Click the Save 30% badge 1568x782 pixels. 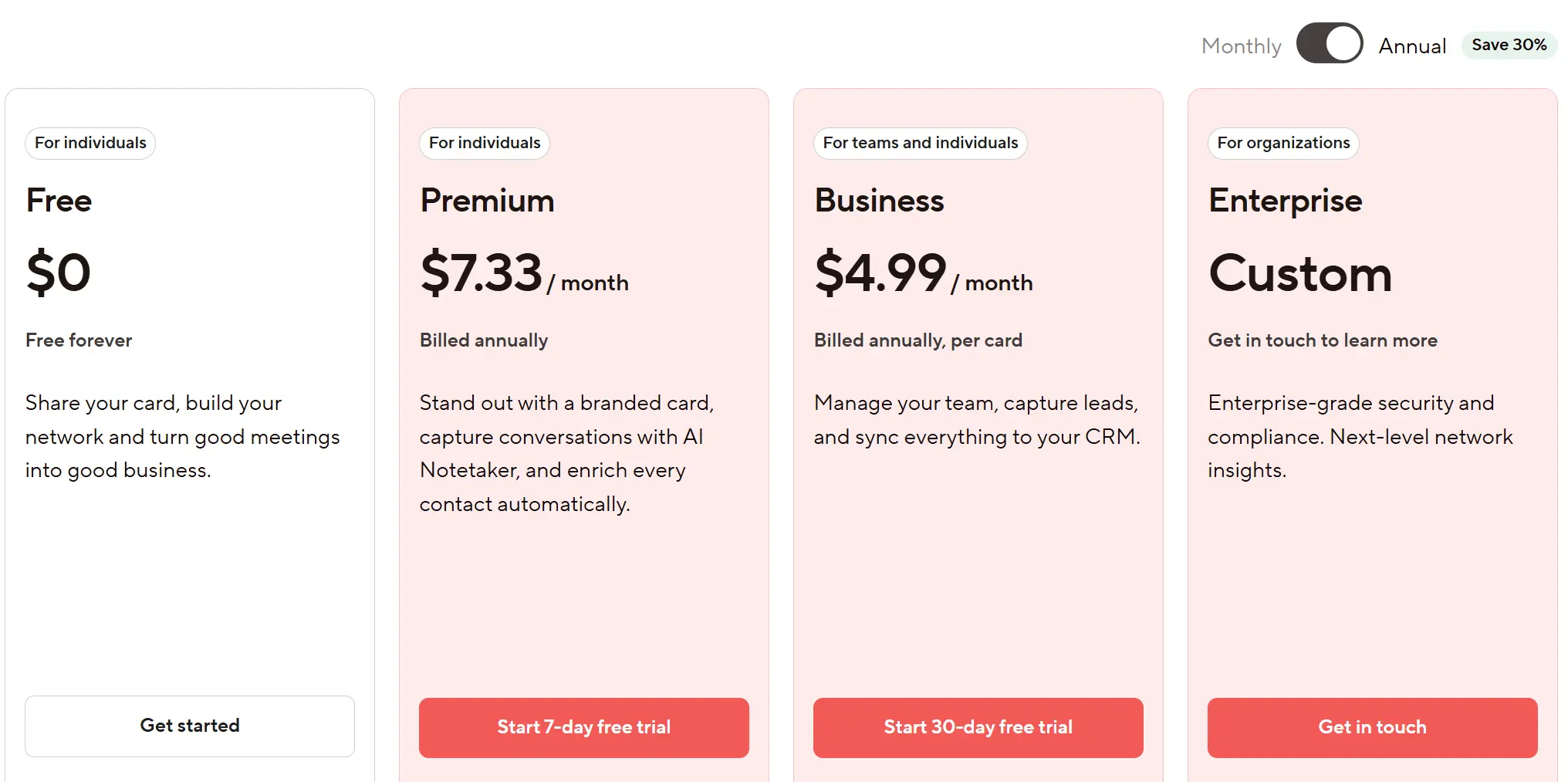tap(1508, 45)
